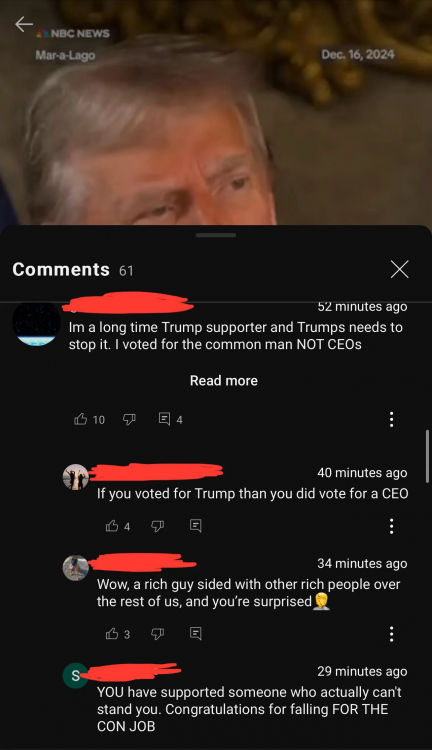Screen dimensions: 432x750
Task: Like the 'long time Trump supporter' comment
Action: tap(81, 419)
